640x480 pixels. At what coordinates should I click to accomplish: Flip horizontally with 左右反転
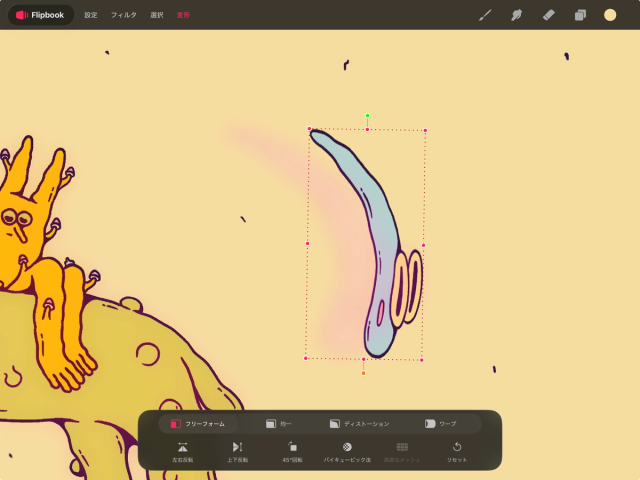coord(182,451)
